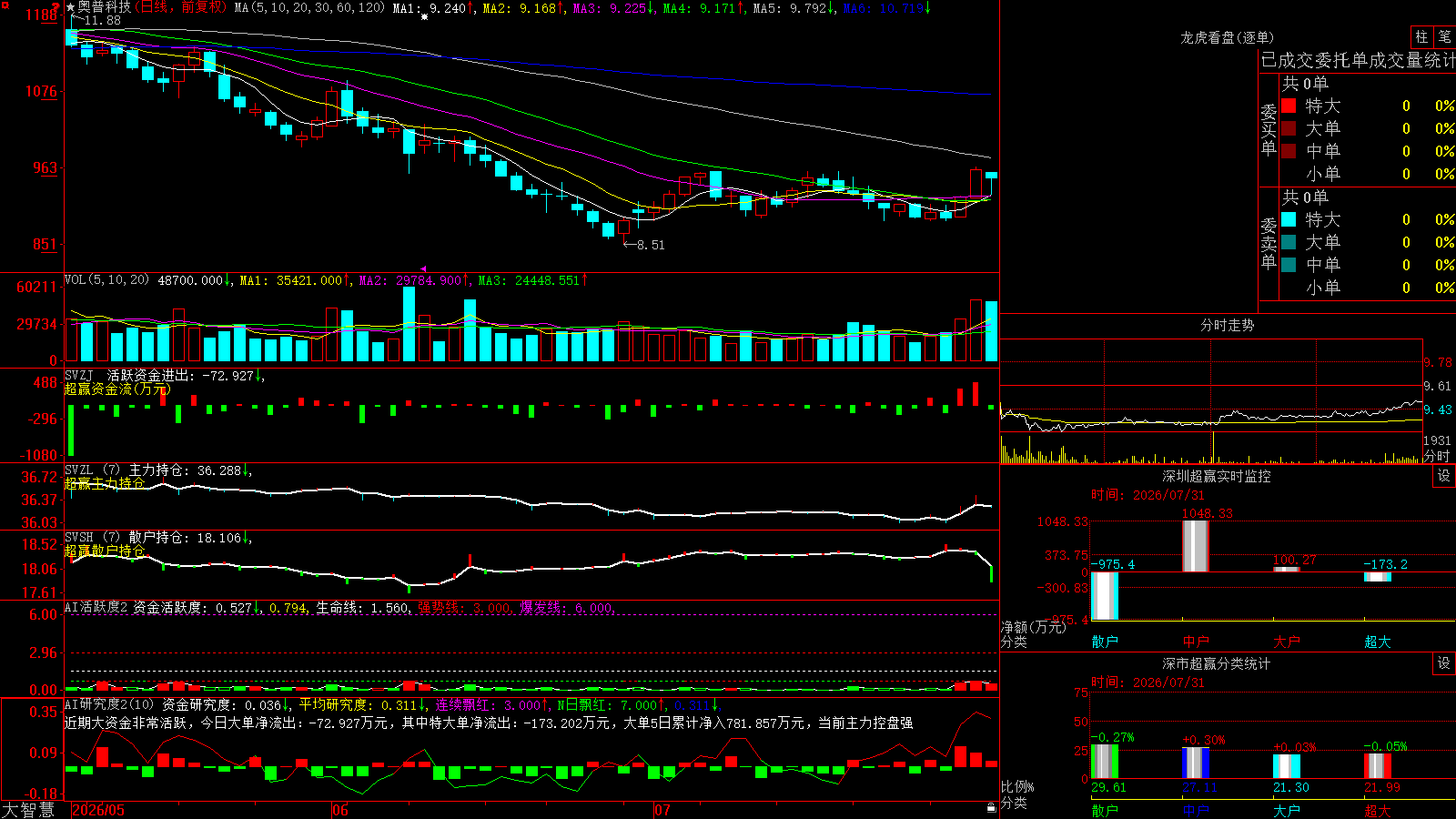This screenshot has width=1456, height=819.
Task: Click the 委买单 section label
Action: tap(1269, 129)
